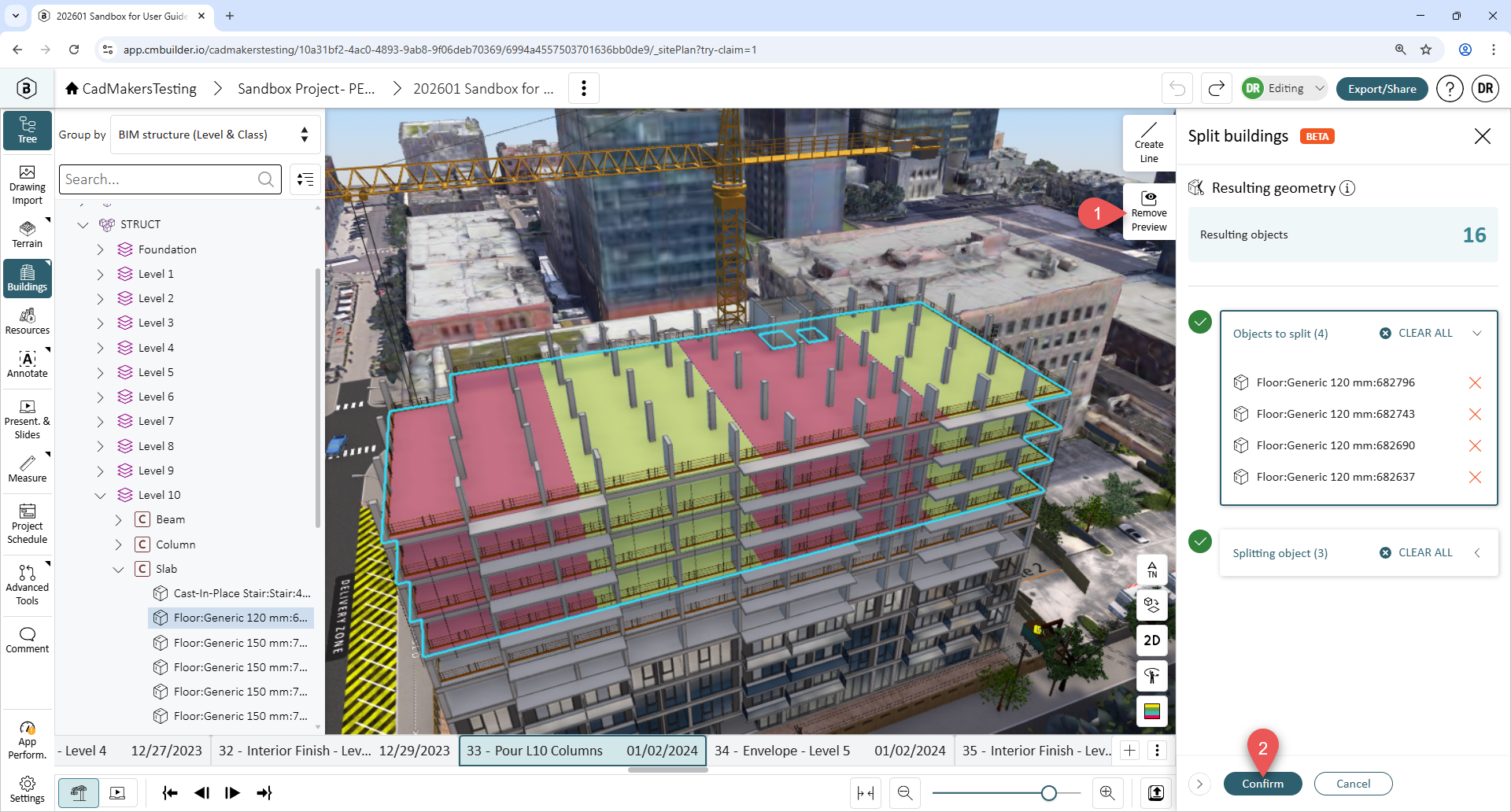
Task: Clear all Splitting objects
Action: coord(1417,552)
